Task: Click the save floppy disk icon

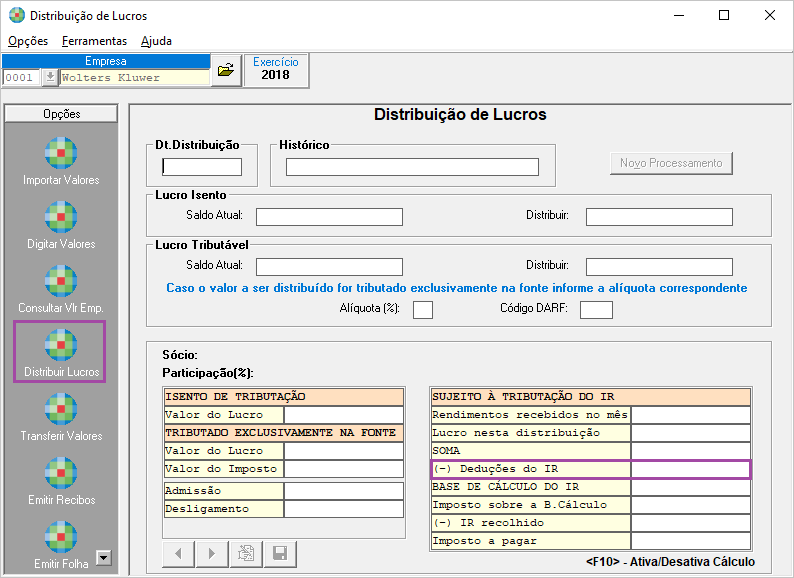Action: pyautogui.click(x=280, y=554)
